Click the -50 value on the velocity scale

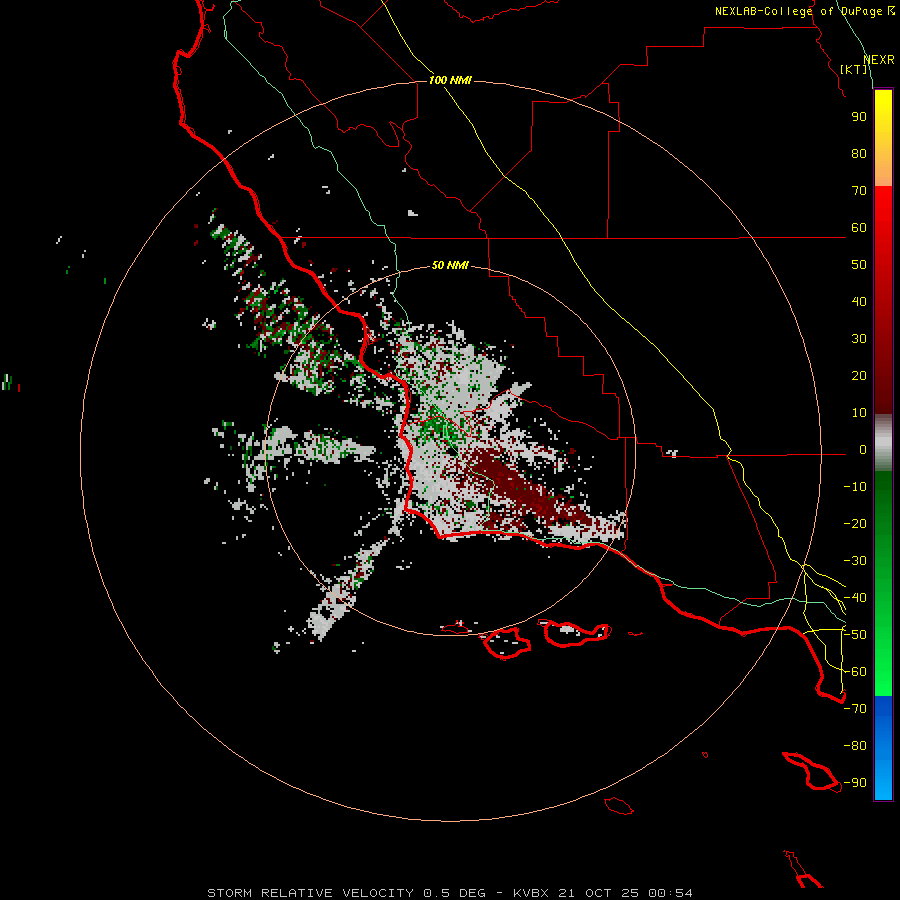(x=855, y=635)
